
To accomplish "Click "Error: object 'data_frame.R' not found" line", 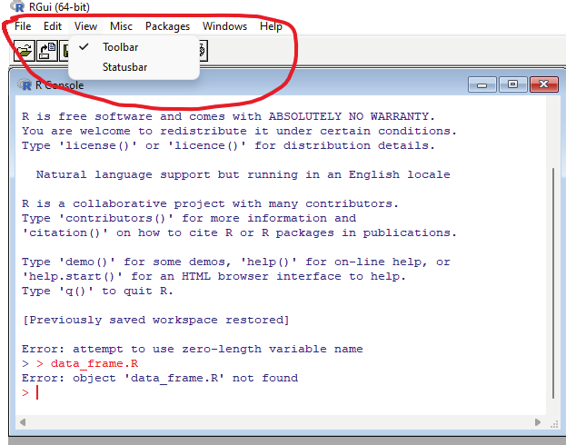I will [160, 378].
